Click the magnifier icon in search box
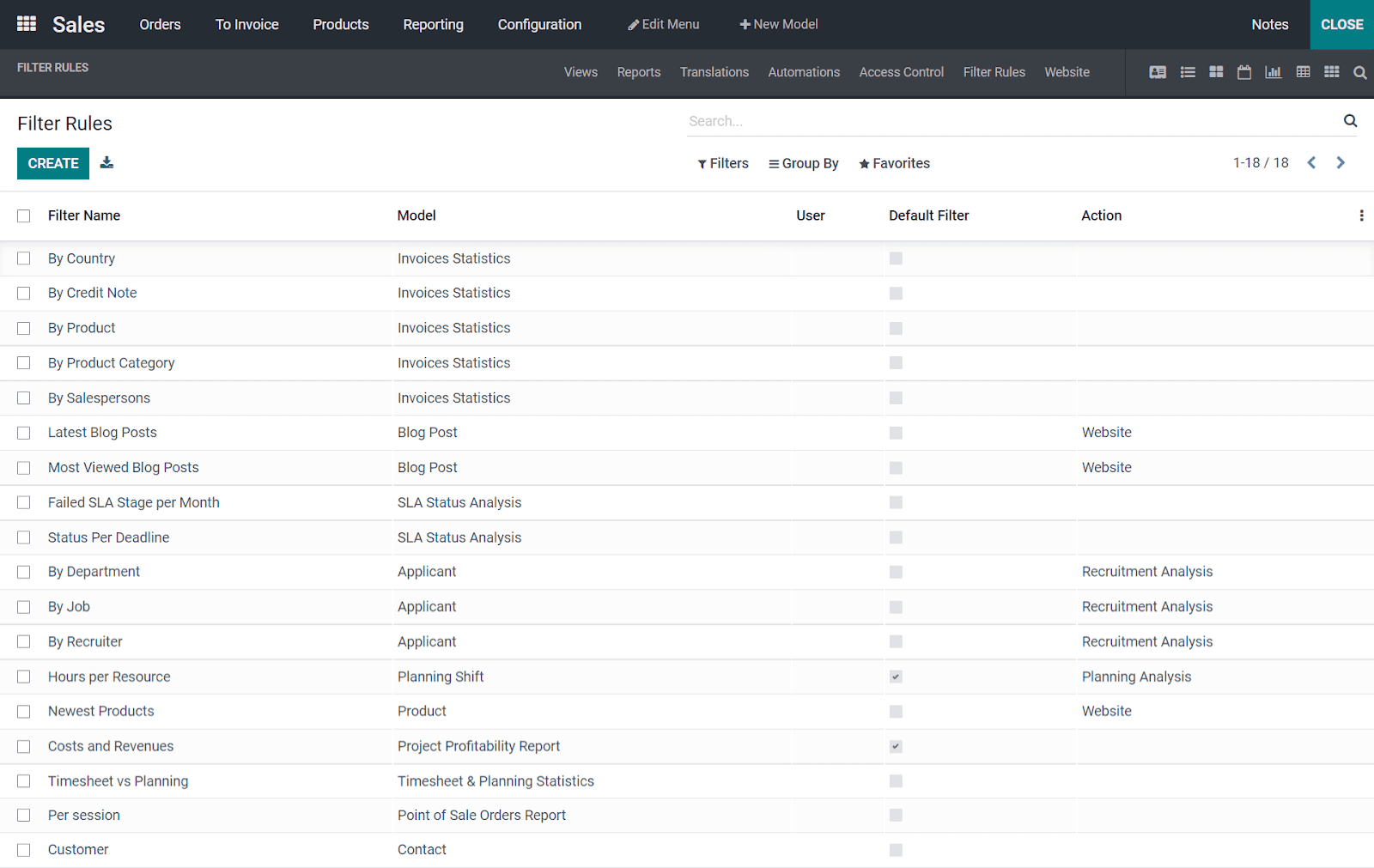Image resolution: width=1374 pixels, height=868 pixels. [x=1351, y=121]
